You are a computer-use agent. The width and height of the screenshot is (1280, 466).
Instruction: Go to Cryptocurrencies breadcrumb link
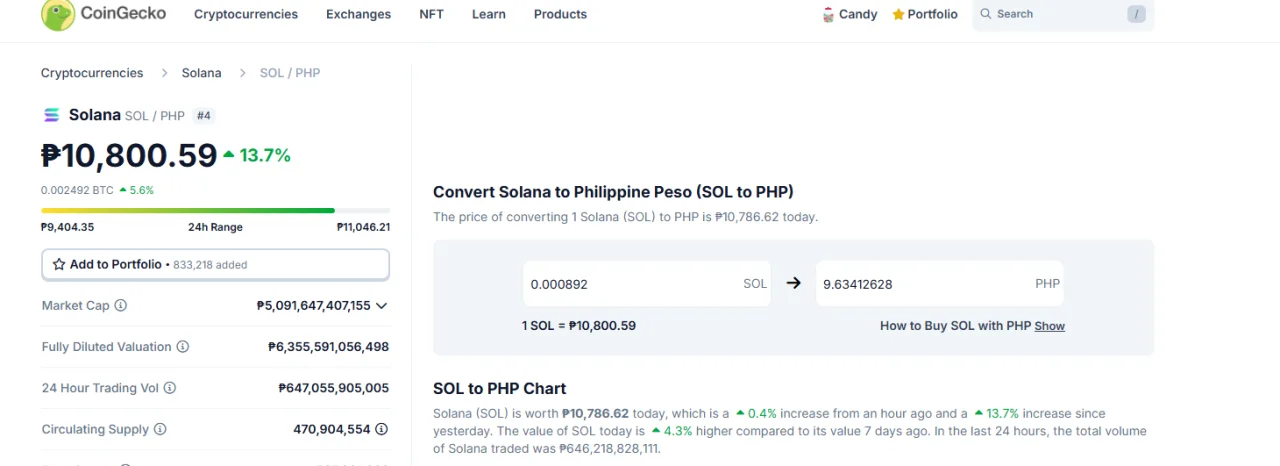(92, 73)
